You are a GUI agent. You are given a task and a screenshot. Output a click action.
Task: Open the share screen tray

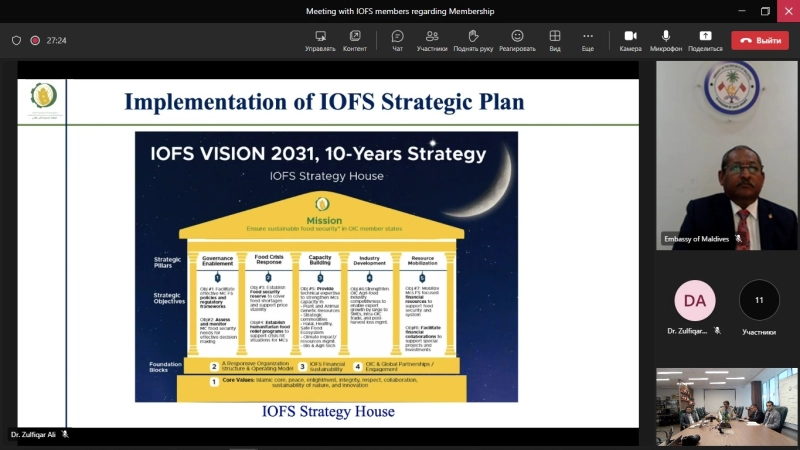705,40
